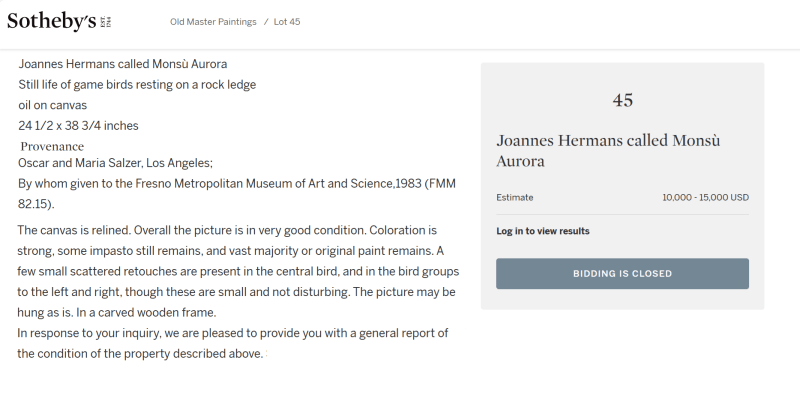Viewport: 800px width, 404px height.
Task: Click the breadcrumb slash separator
Action: (266, 22)
